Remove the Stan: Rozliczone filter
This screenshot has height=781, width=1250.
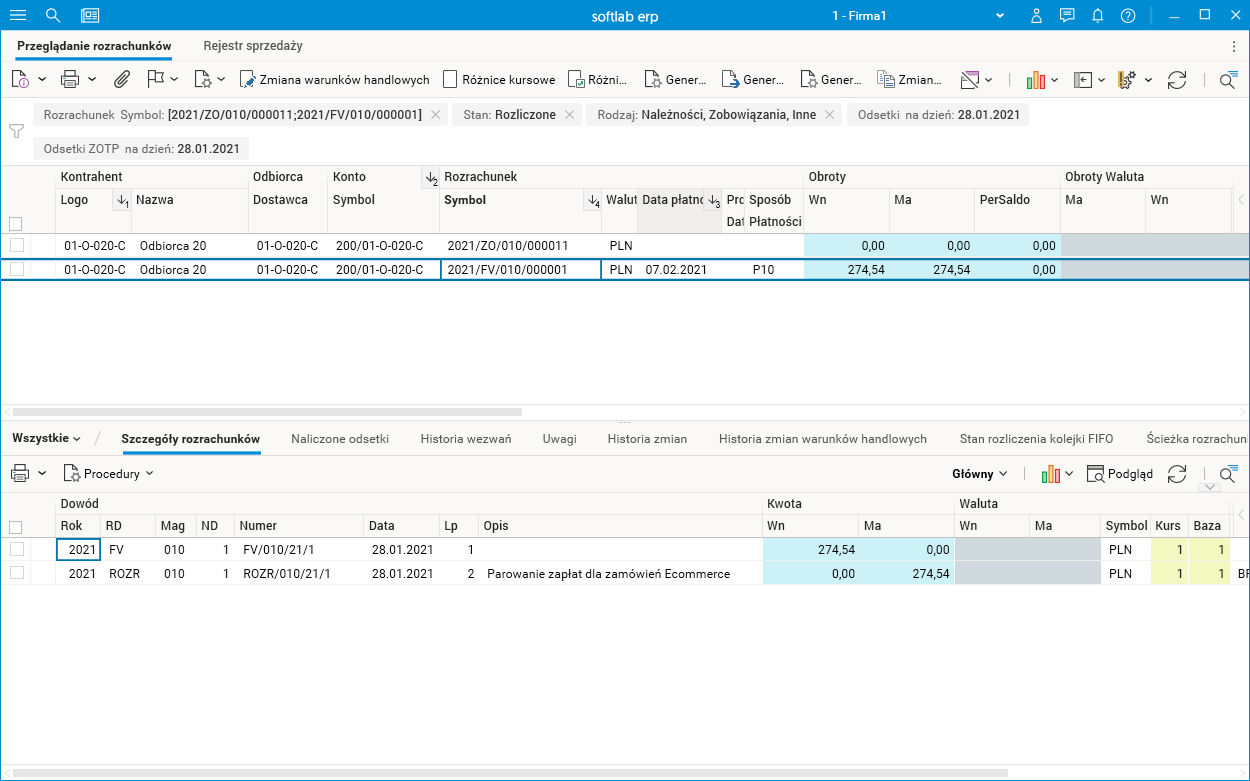click(569, 115)
